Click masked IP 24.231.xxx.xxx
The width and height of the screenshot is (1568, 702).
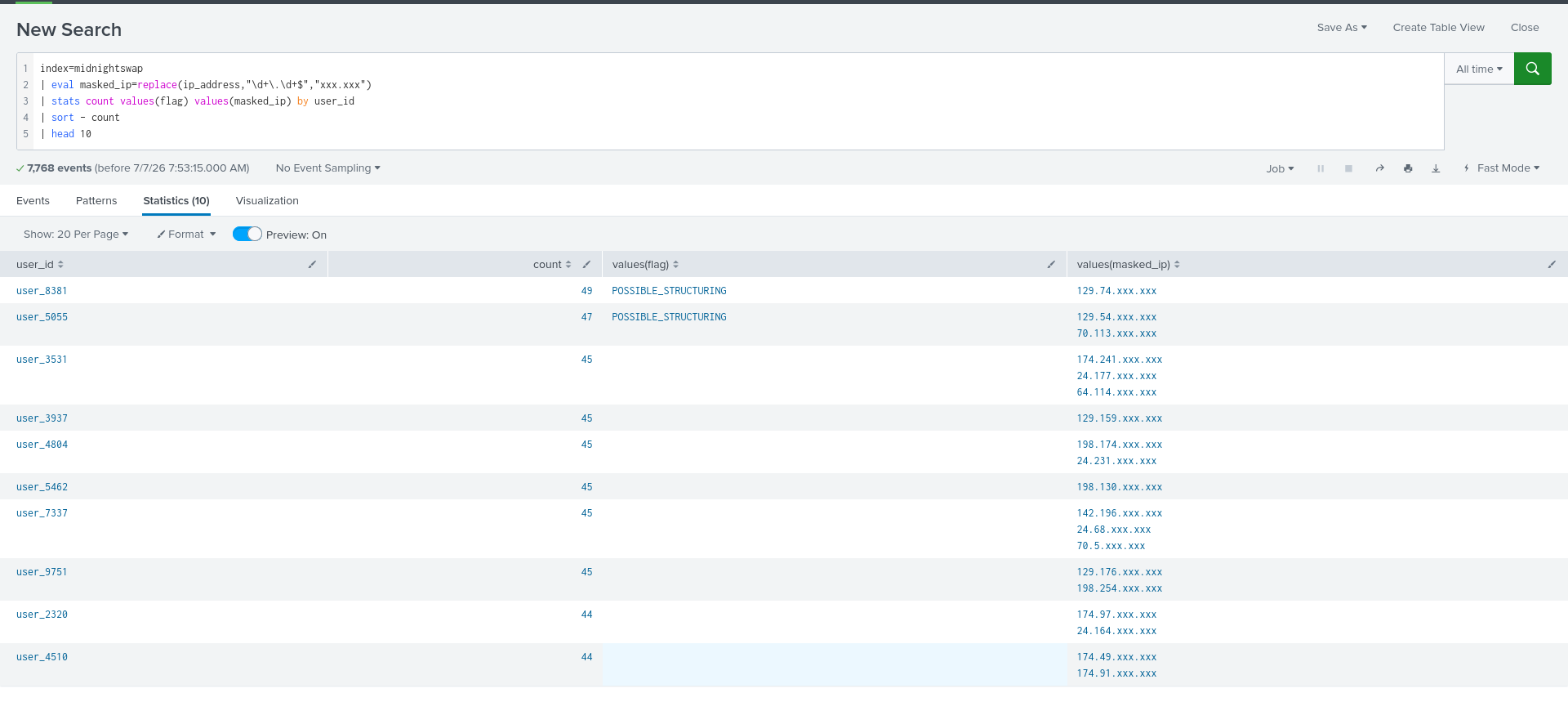[1116, 461]
